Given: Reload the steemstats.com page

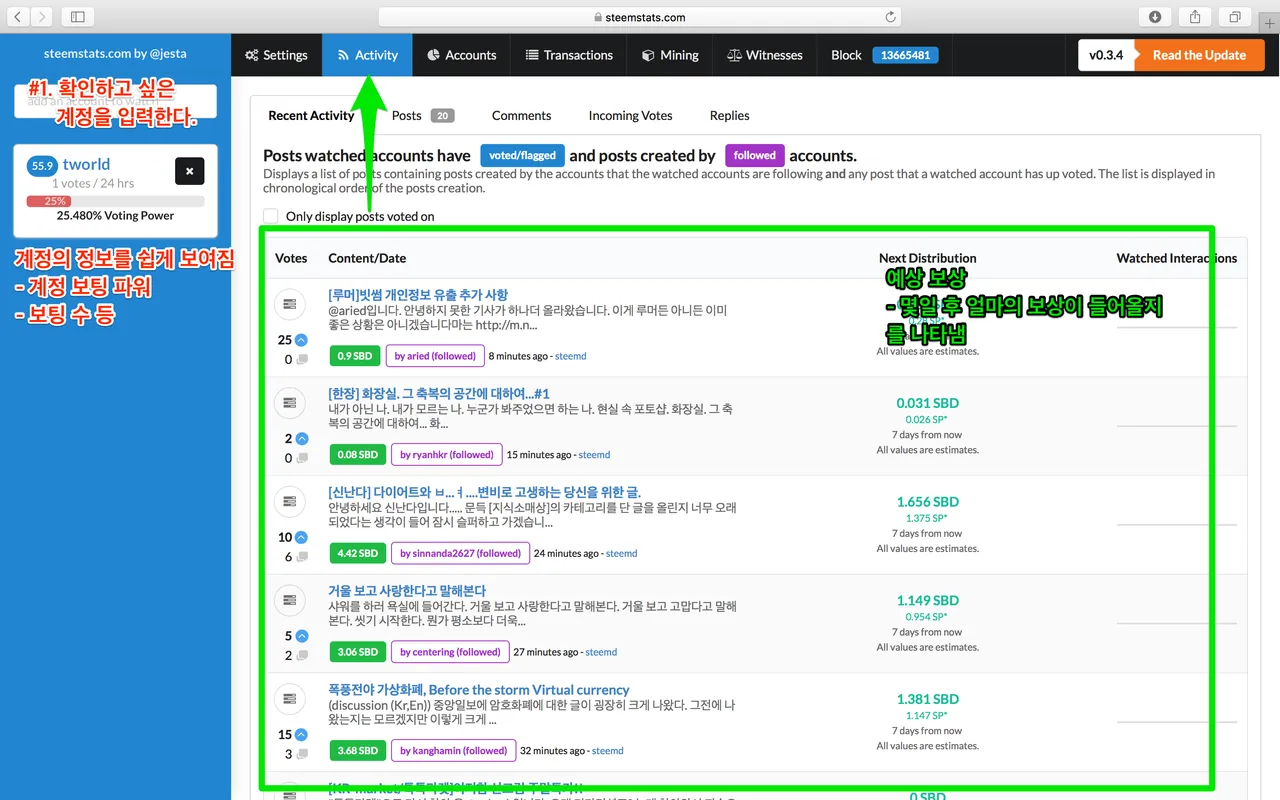Looking at the screenshot, I should coord(890,17).
